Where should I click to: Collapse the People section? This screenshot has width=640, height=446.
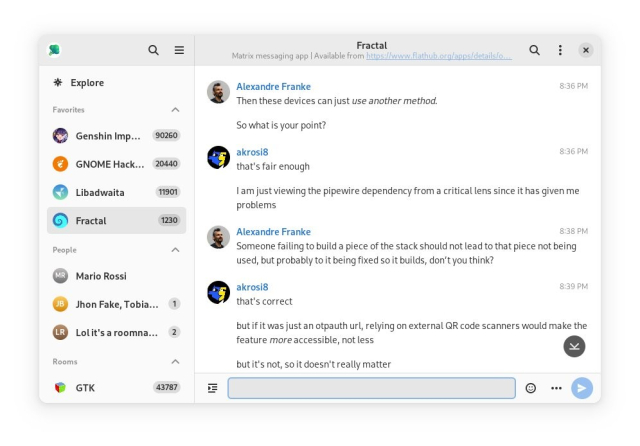coord(175,250)
